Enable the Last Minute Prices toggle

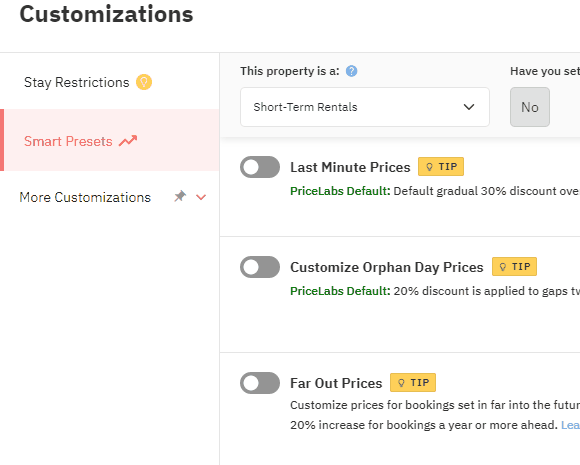tap(260, 167)
